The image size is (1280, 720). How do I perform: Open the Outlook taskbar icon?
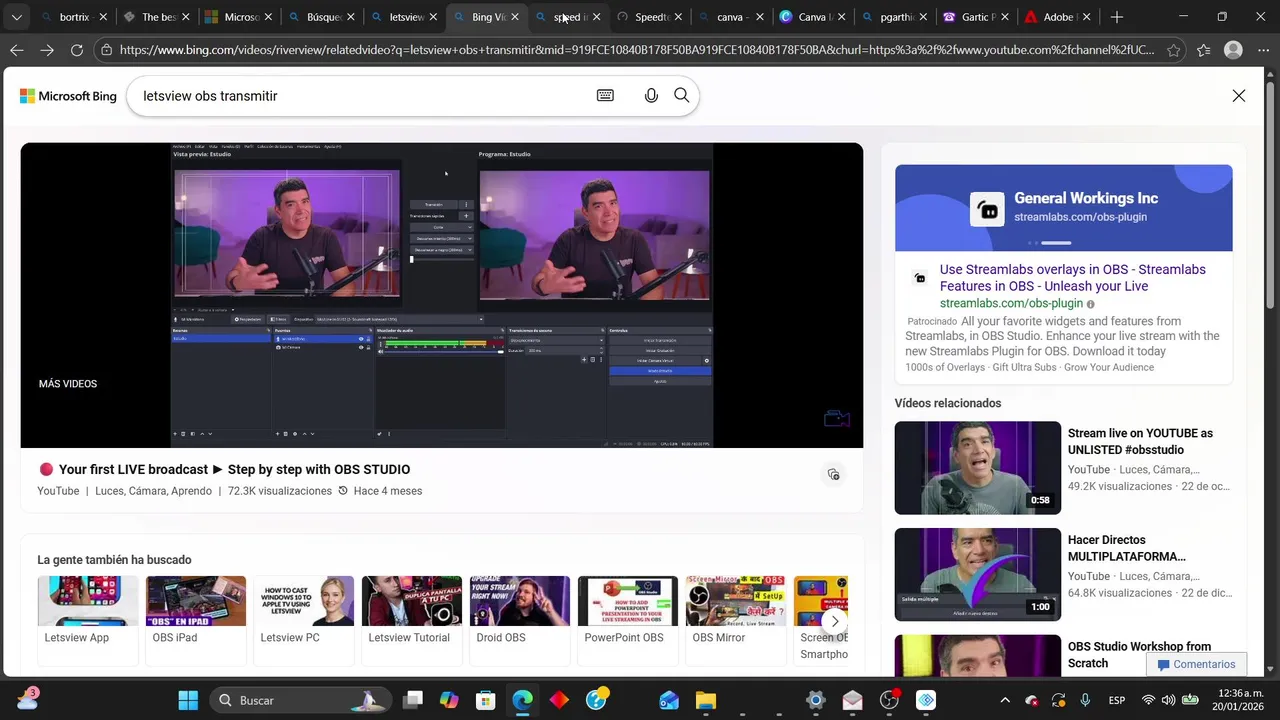click(x=669, y=700)
